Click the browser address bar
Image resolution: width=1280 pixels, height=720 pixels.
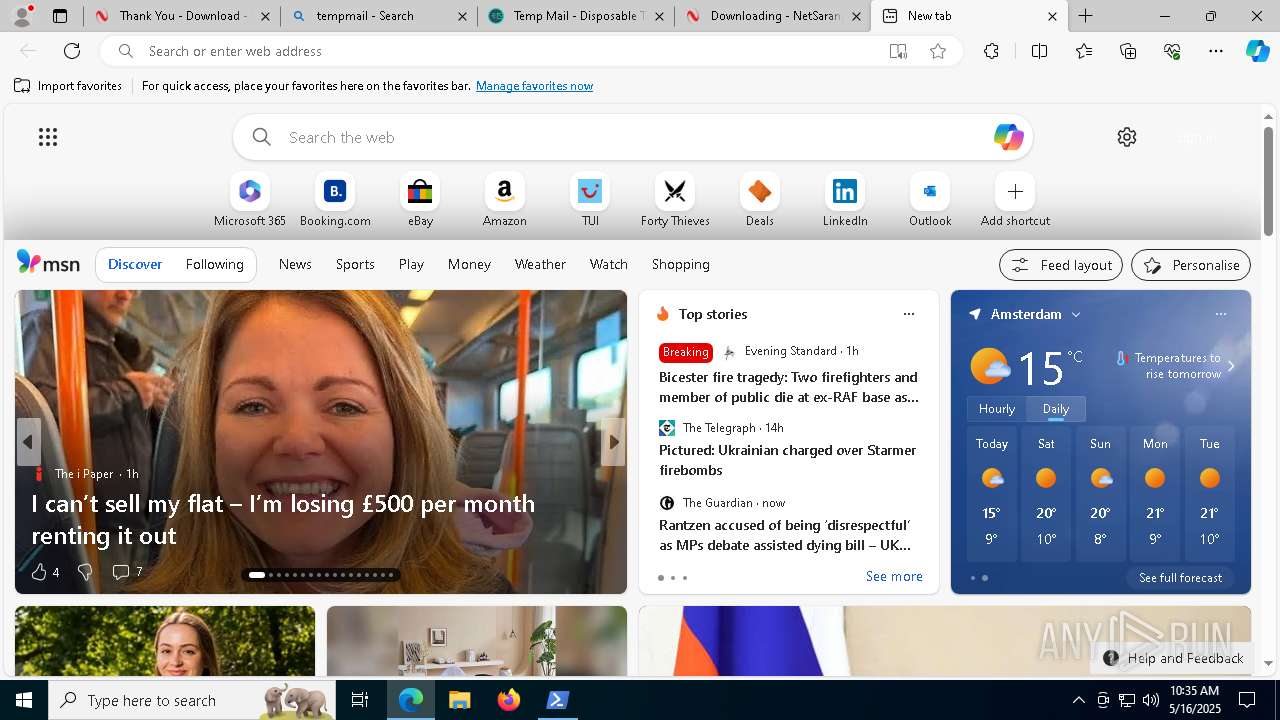510,51
